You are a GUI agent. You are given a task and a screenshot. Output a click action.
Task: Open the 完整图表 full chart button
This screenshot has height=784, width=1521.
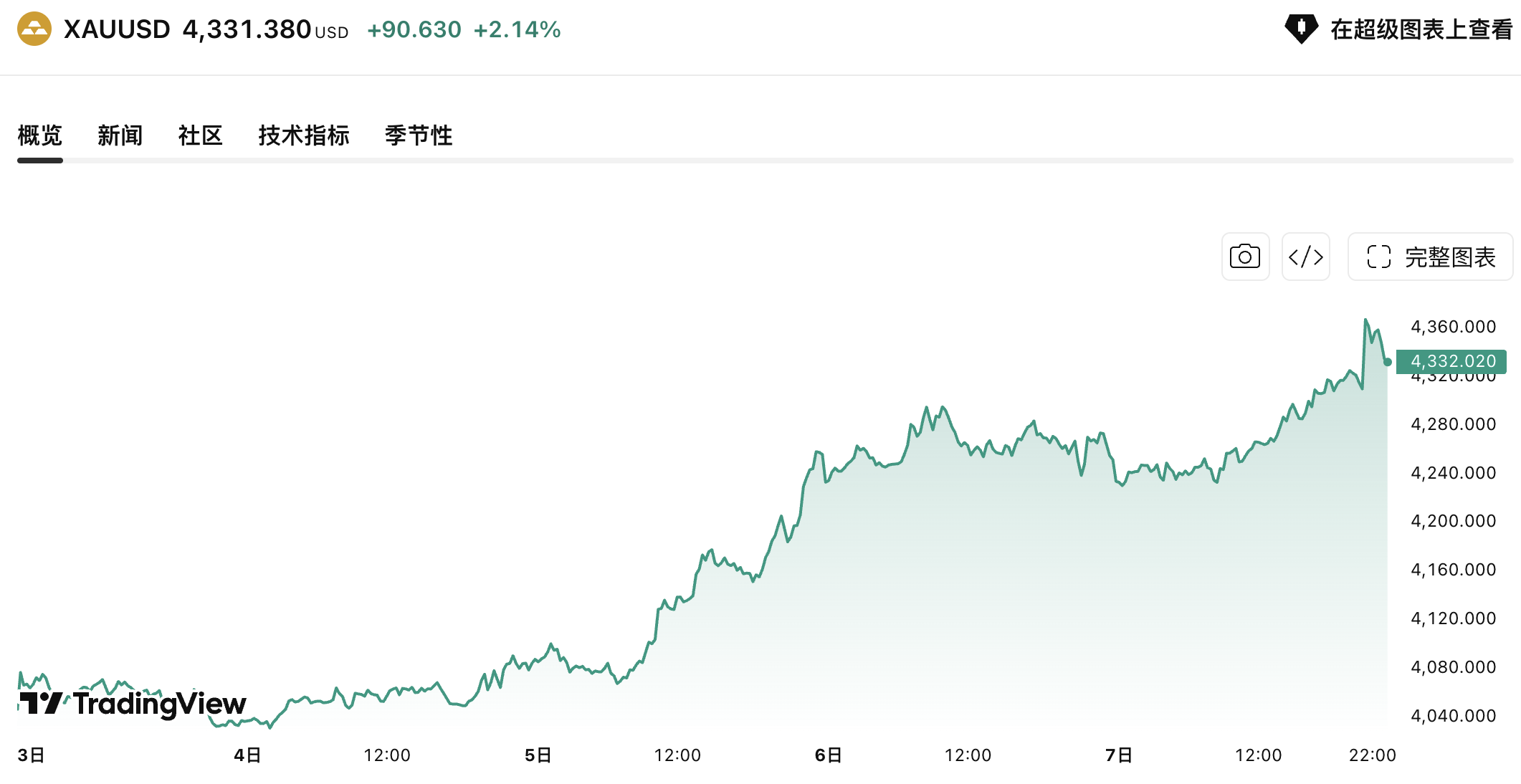(x=1430, y=257)
